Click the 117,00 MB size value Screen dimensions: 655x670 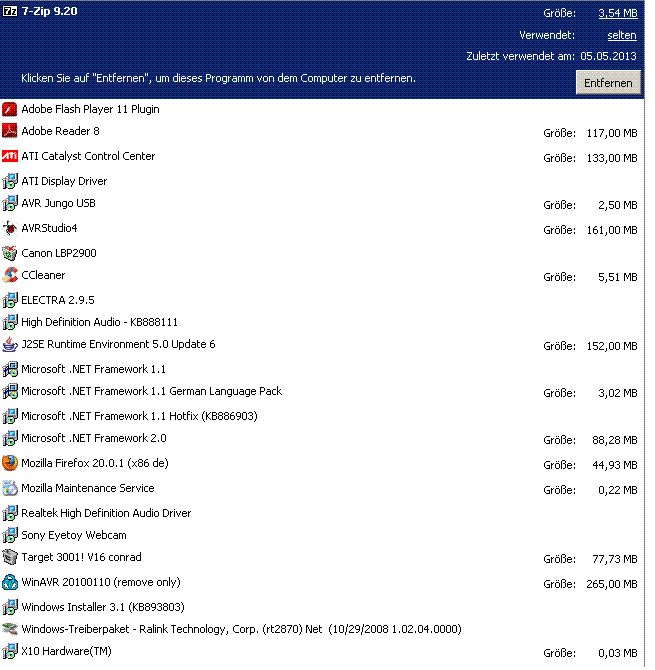(612, 133)
